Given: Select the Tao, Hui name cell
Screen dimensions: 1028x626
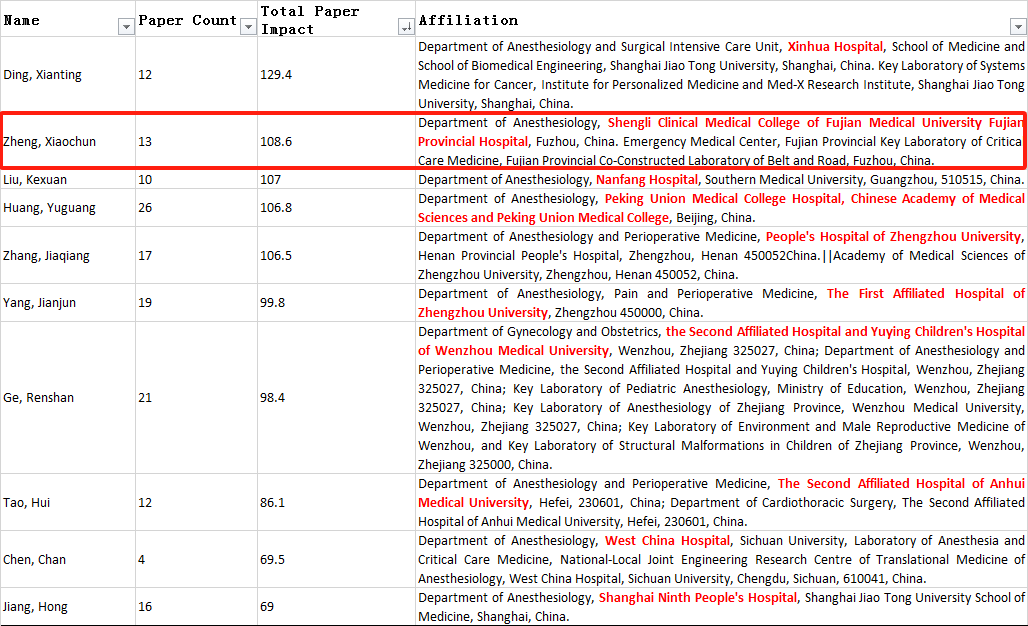Looking at the screenshot, I should [27, 503].
